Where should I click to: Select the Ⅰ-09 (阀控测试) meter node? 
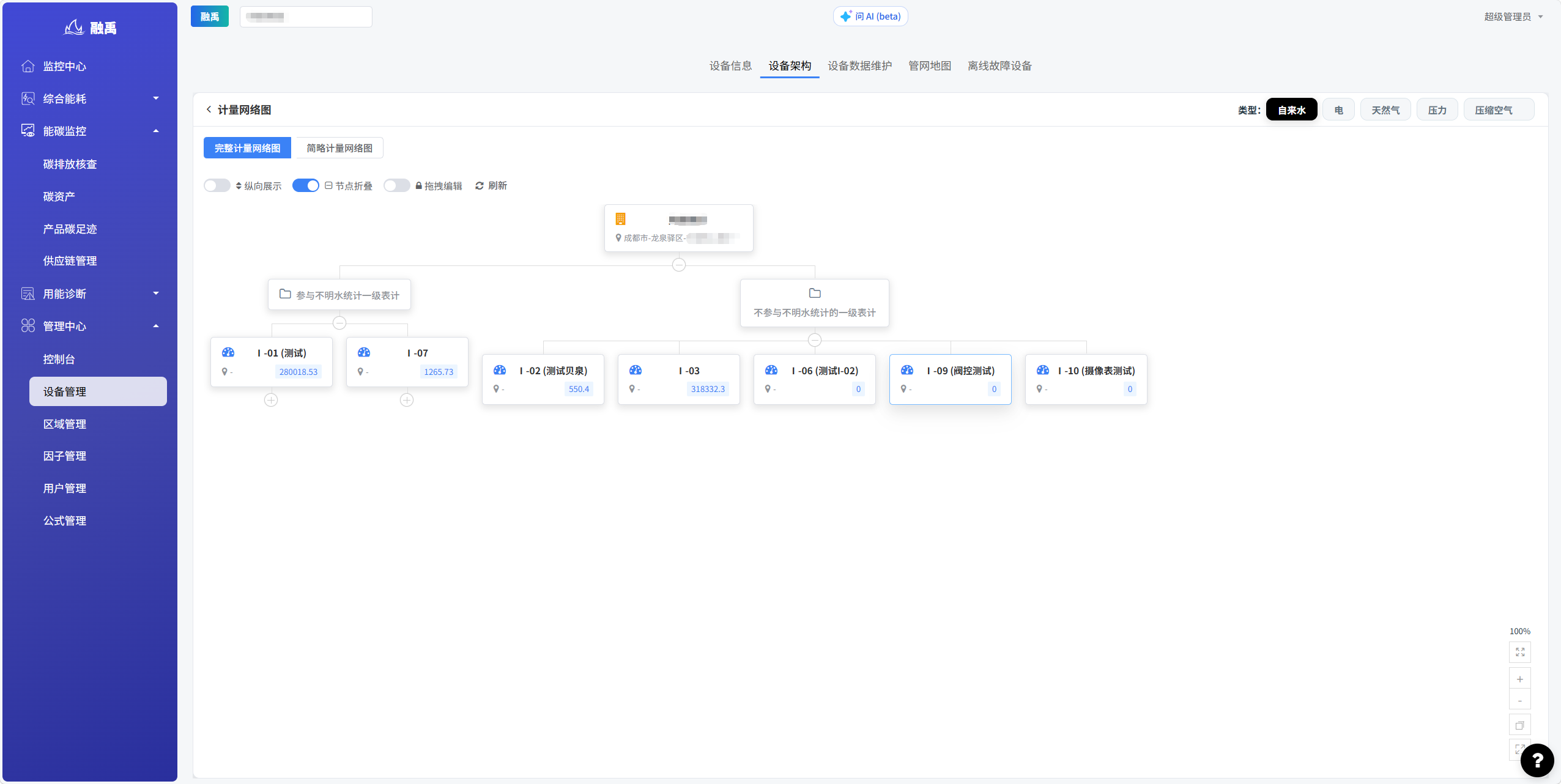(950, 379)
